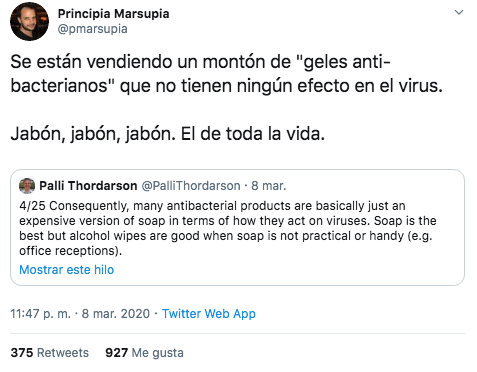
Task: Open Palli Thordarson's name in quoted tweet
Action: point(88,186)
